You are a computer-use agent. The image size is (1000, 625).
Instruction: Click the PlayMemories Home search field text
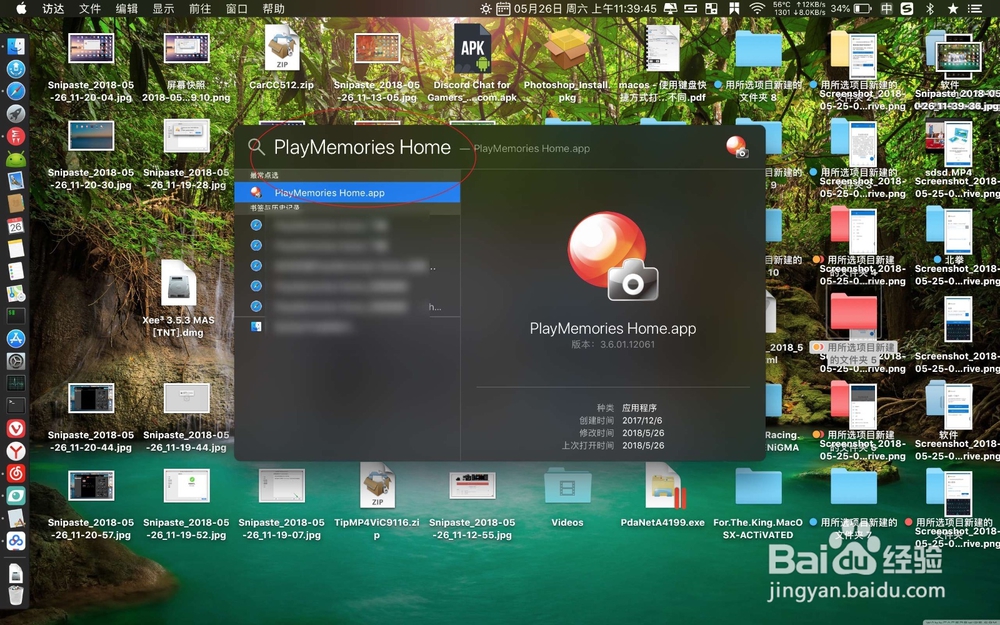[362, 147]
